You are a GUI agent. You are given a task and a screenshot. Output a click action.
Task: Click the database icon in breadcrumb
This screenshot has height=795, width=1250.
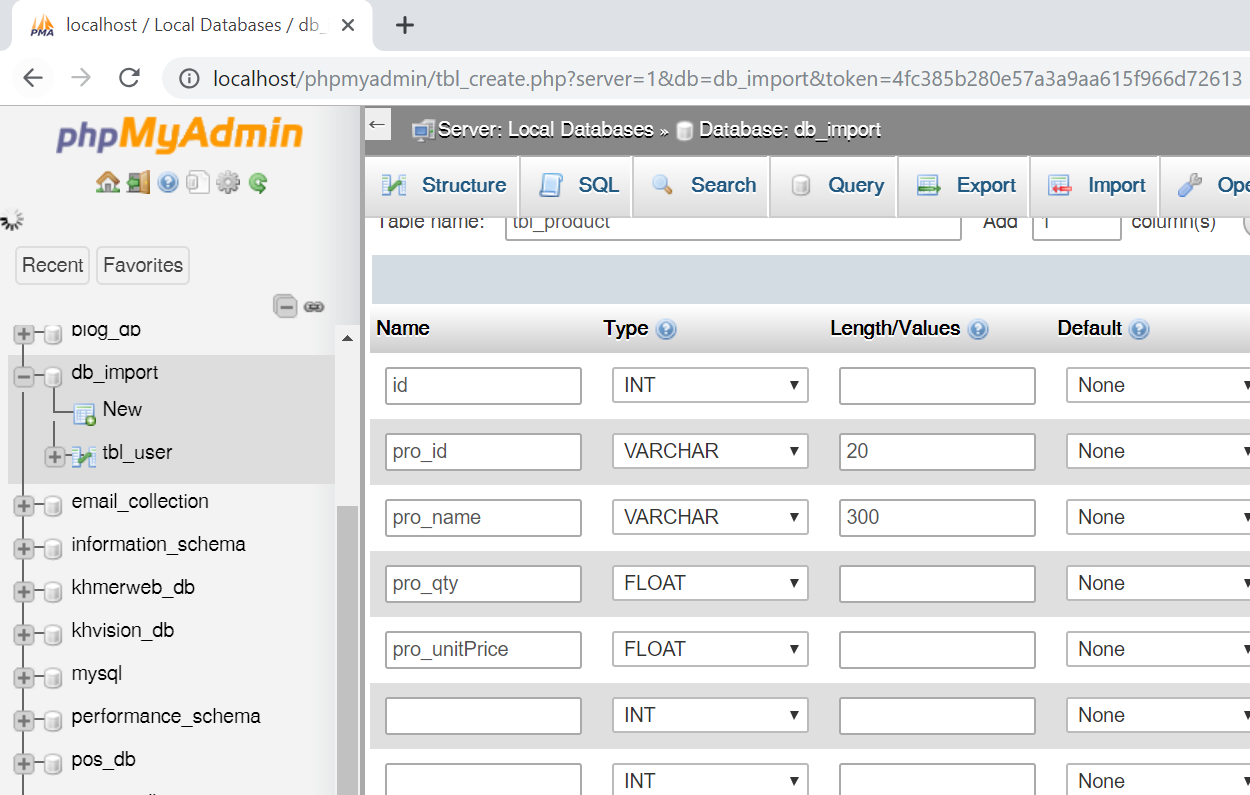(x=685, y=130)
